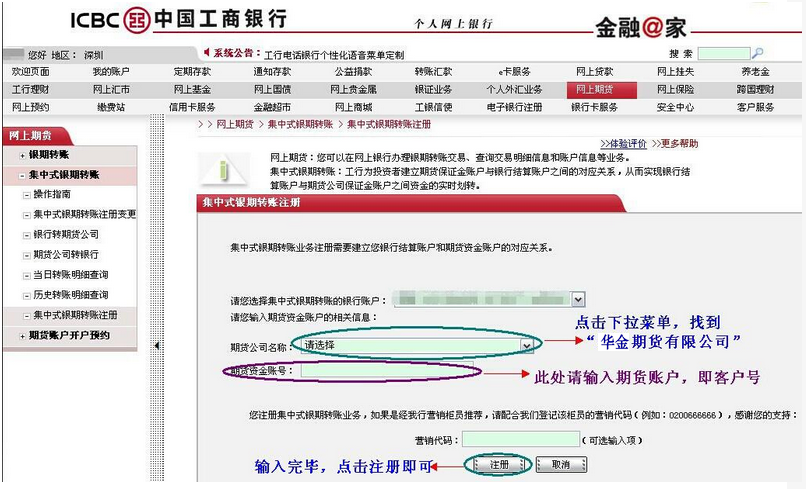Image resolution: width=806 pixels, height=489 pixels.
Task: Click the 工行电话银行个性化语音菜单定制 announcement
Action: (x=334, y=55)
